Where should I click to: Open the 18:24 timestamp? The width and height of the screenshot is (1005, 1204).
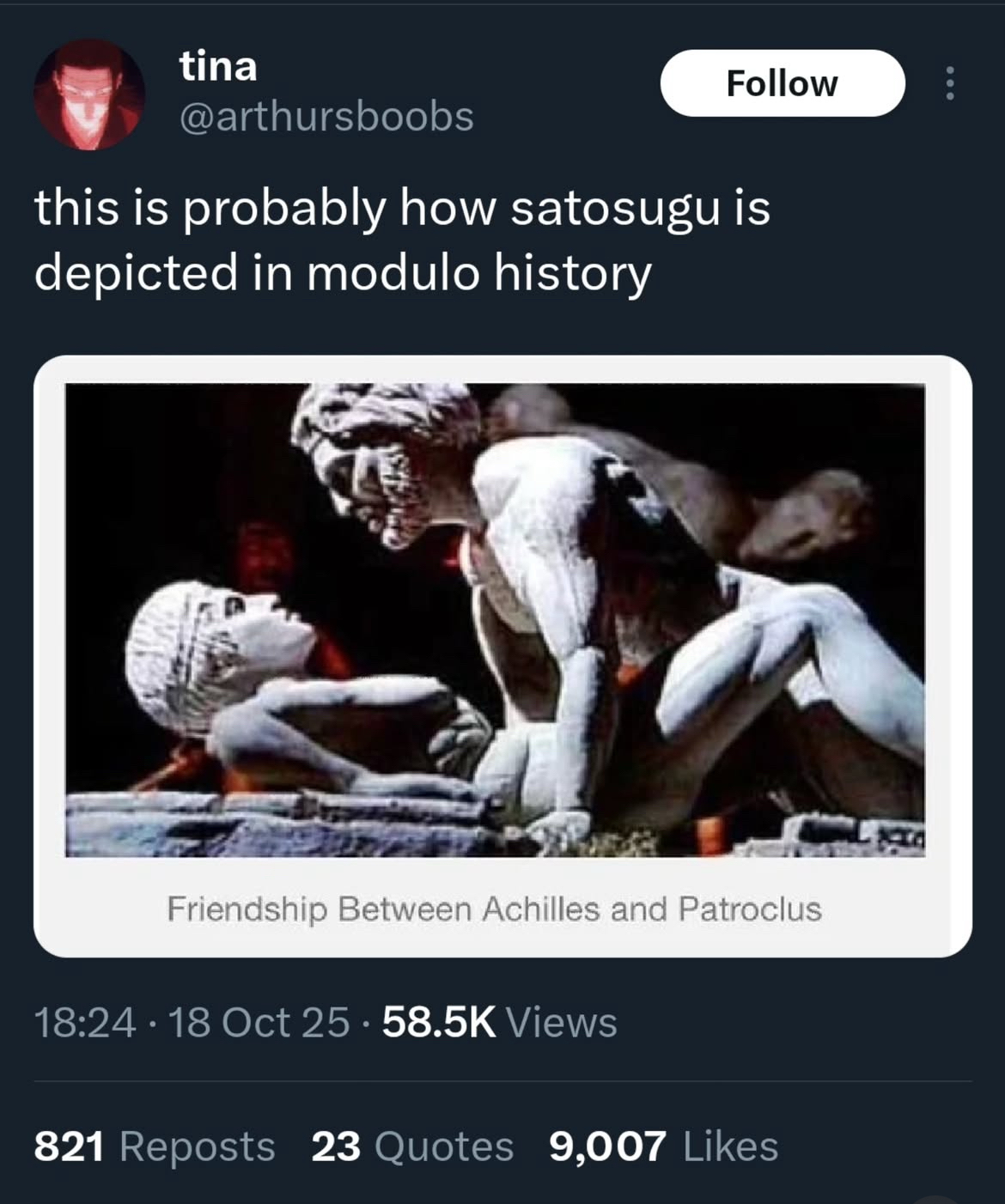[x=85, y=1022]
